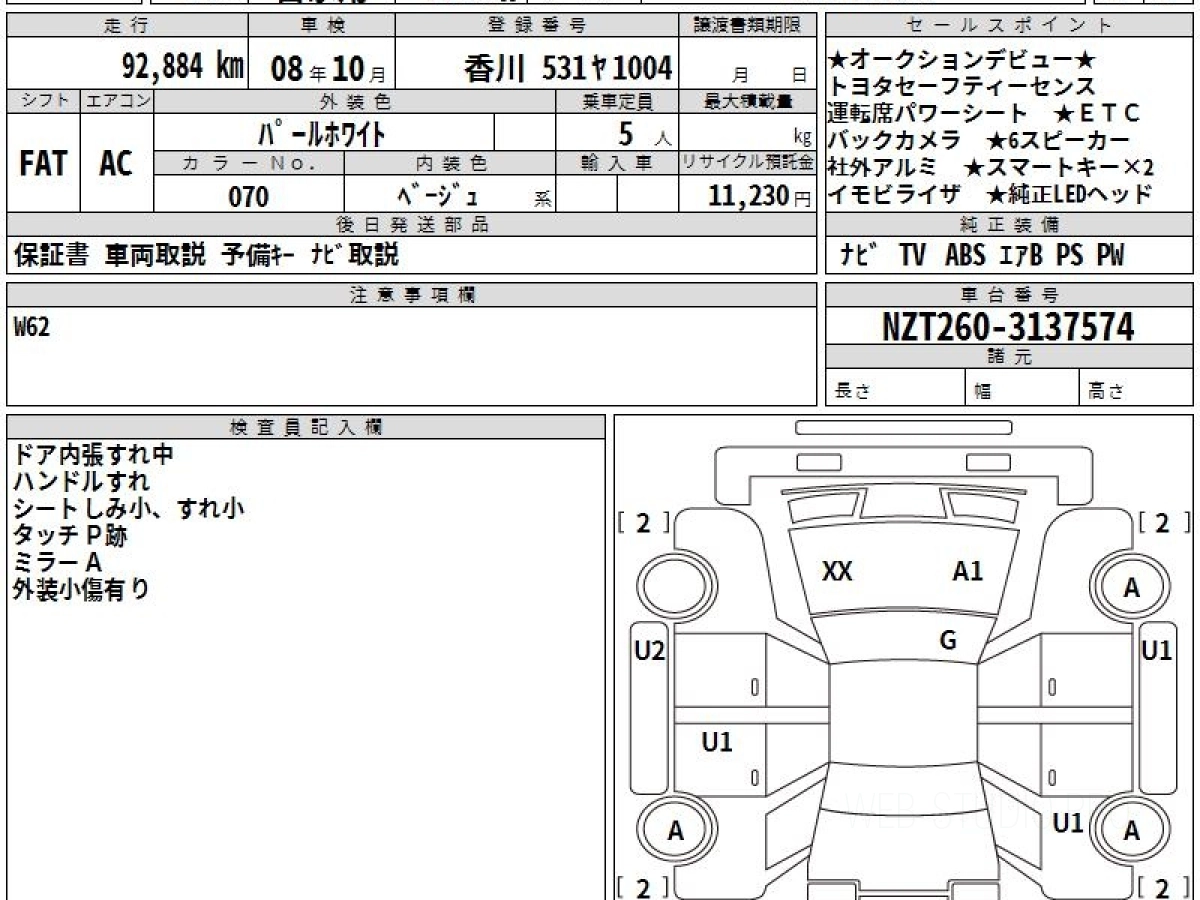
Task: Click the A1 mark on the hood
Action: click(x=967, y=571)
